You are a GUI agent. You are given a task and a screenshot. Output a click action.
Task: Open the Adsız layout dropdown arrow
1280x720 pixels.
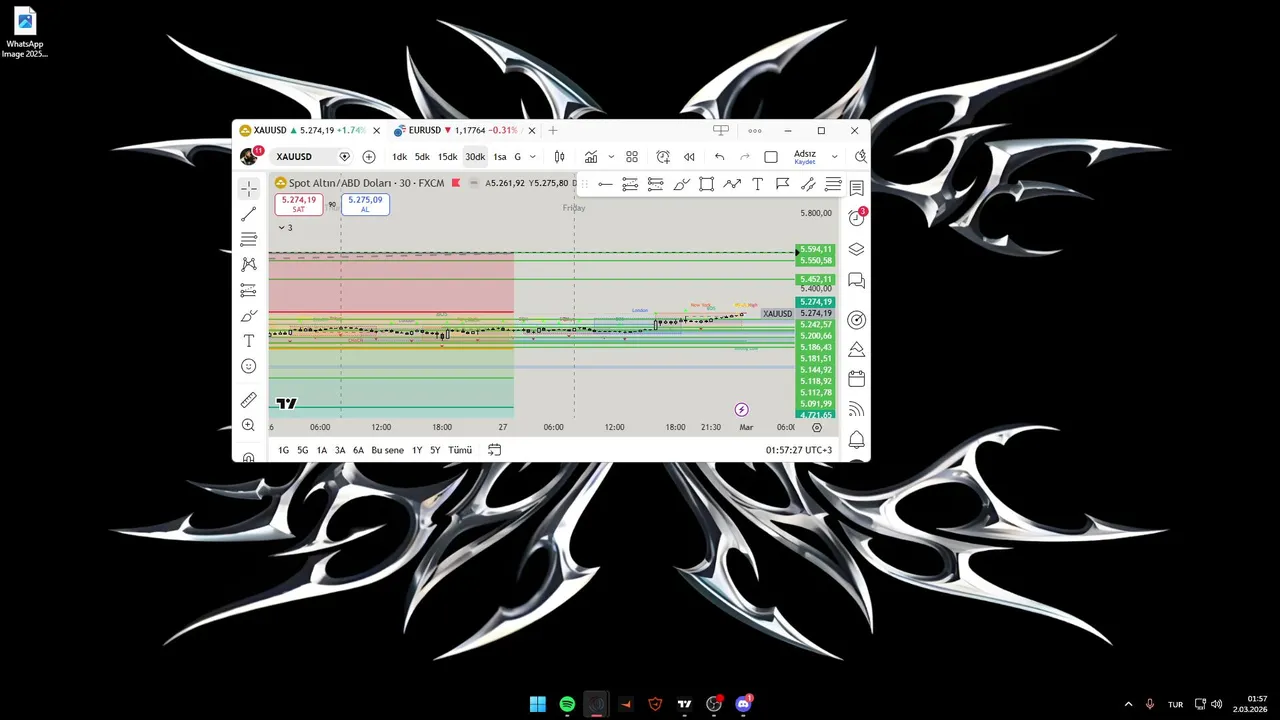(834, 157)
